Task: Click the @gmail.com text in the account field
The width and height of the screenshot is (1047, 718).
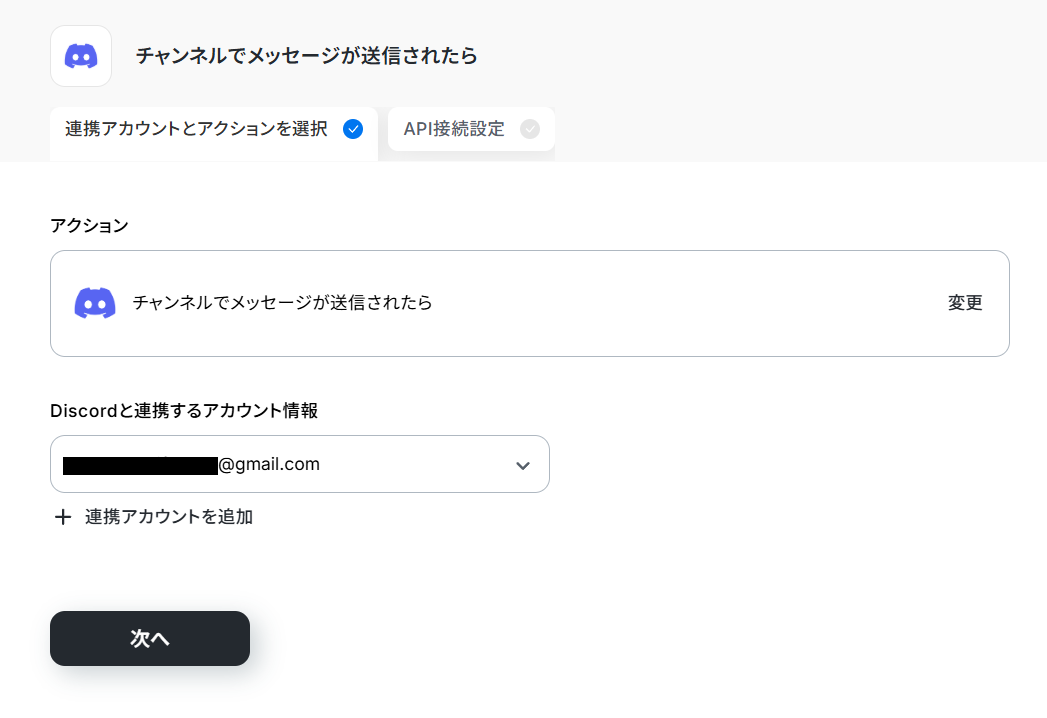Action: [x=269, y=464]
